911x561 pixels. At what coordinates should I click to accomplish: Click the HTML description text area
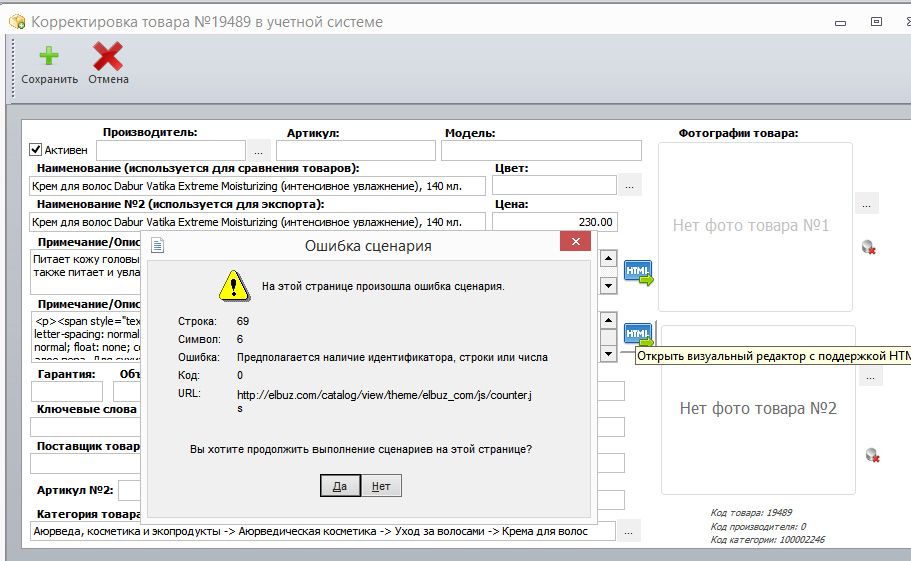click(x=86, y=337)
